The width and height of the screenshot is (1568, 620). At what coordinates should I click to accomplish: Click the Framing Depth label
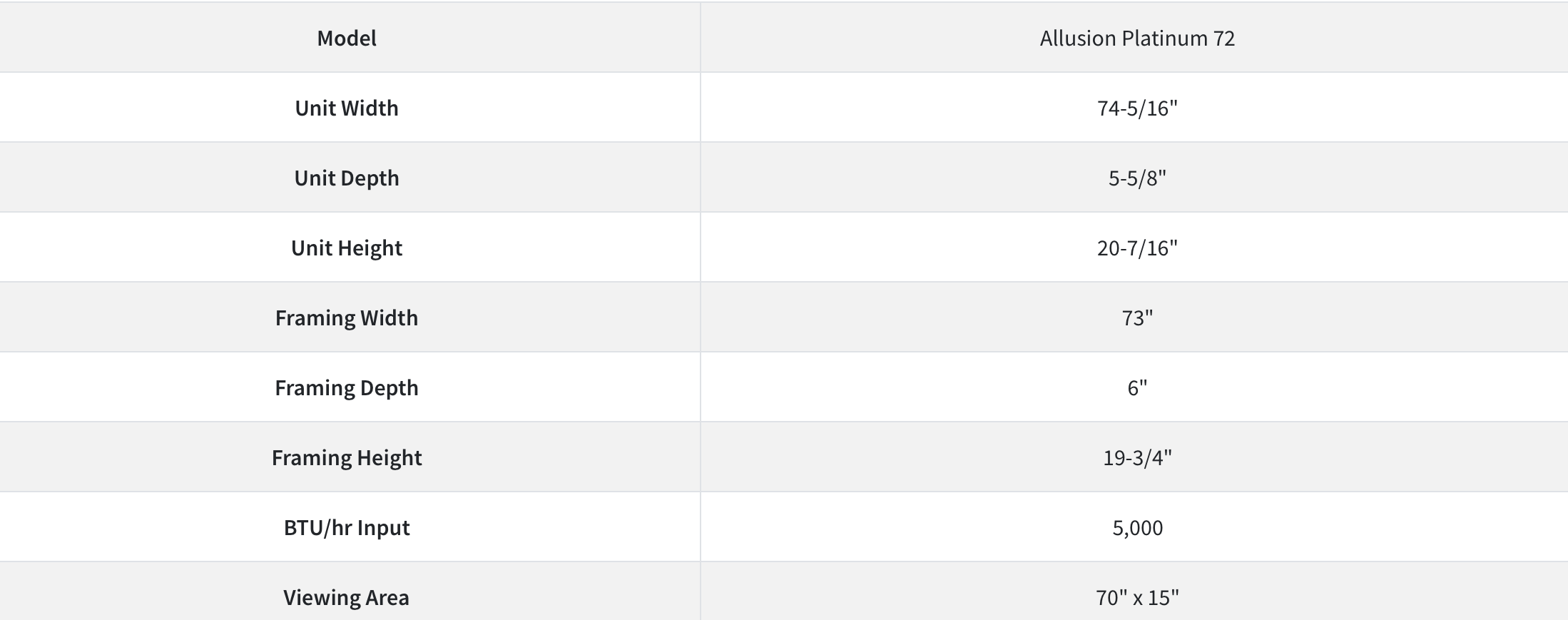coord(347,387)
